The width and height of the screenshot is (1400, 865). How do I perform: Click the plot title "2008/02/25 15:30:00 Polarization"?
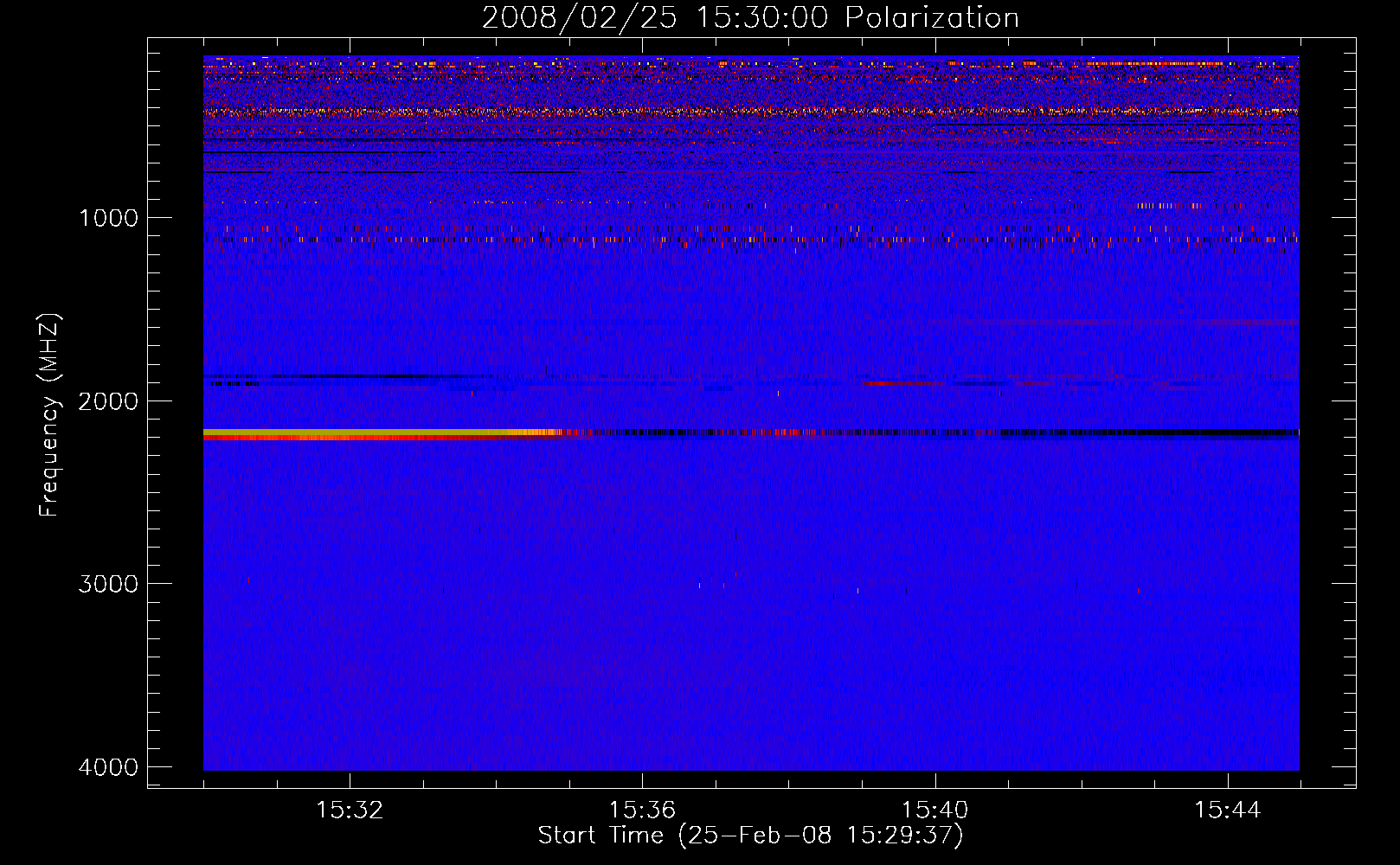750,18
